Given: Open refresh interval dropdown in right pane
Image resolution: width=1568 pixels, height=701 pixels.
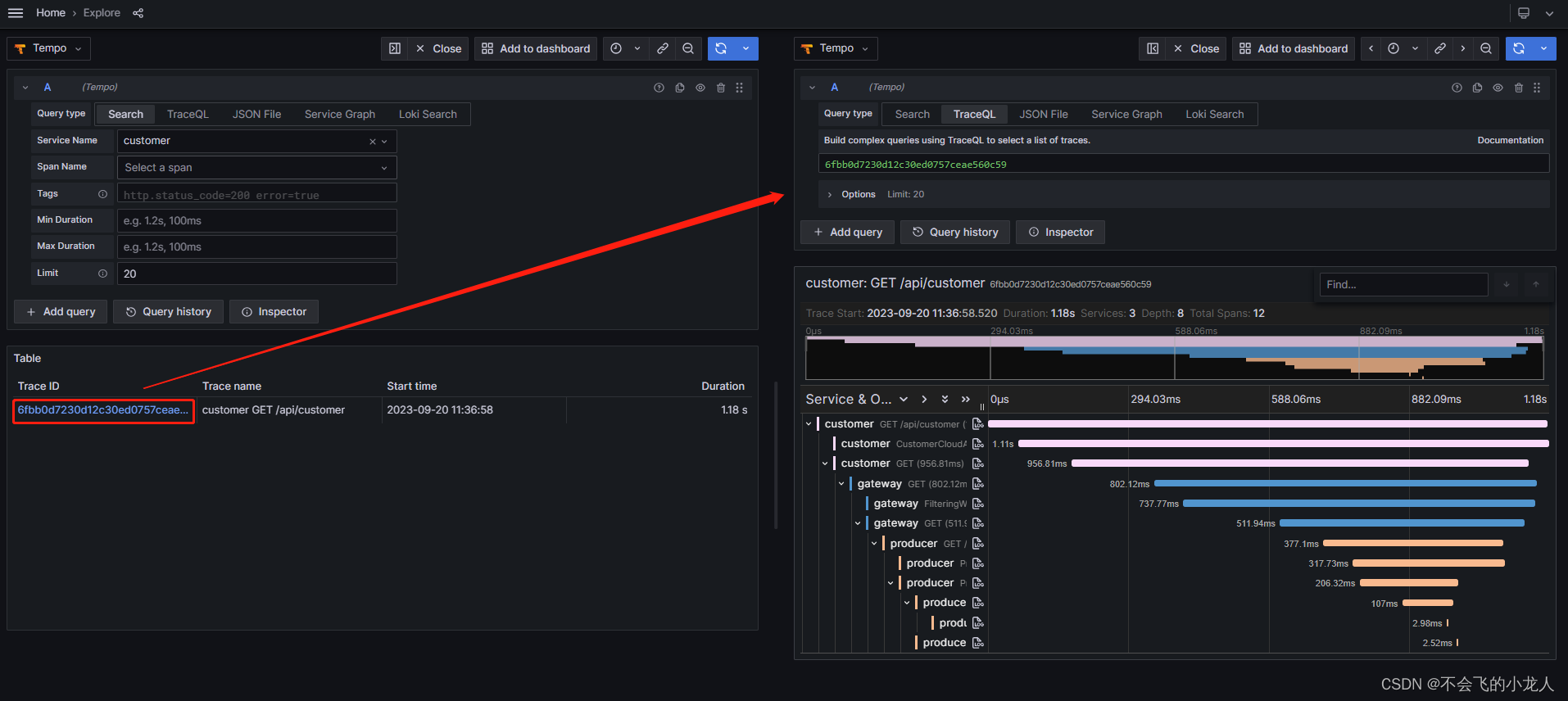Looking at the screenshot, I should pos(1544,49).
